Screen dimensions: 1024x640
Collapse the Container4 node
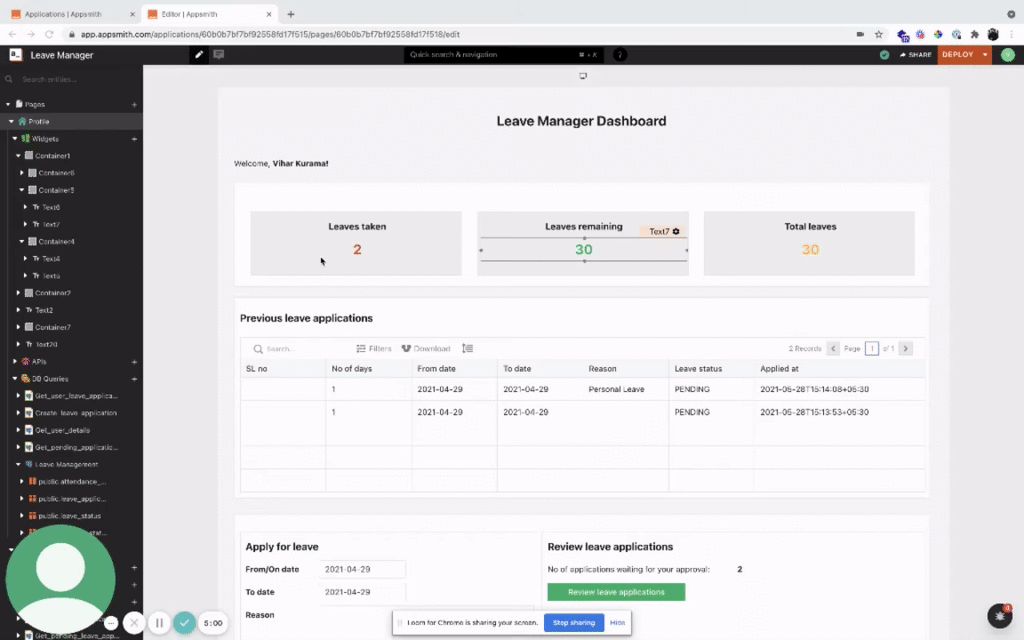[22, 242]
